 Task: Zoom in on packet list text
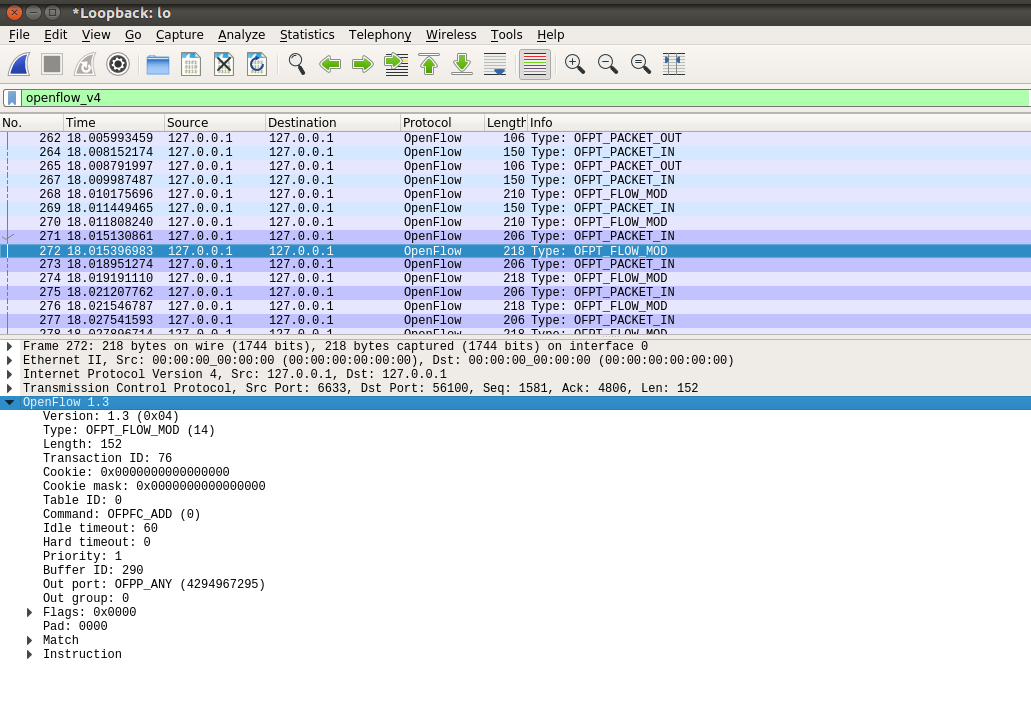pyautogui.click(x=574, y=64)
